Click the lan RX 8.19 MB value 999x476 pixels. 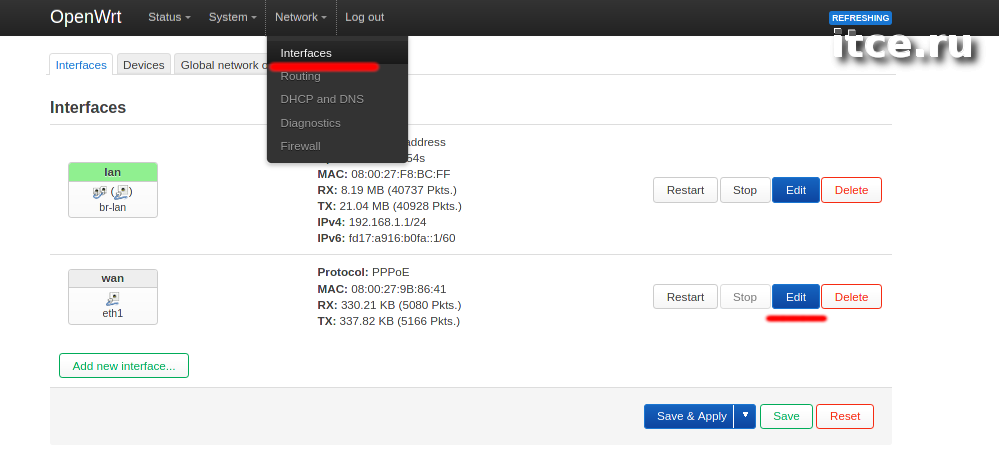(399, 190)
